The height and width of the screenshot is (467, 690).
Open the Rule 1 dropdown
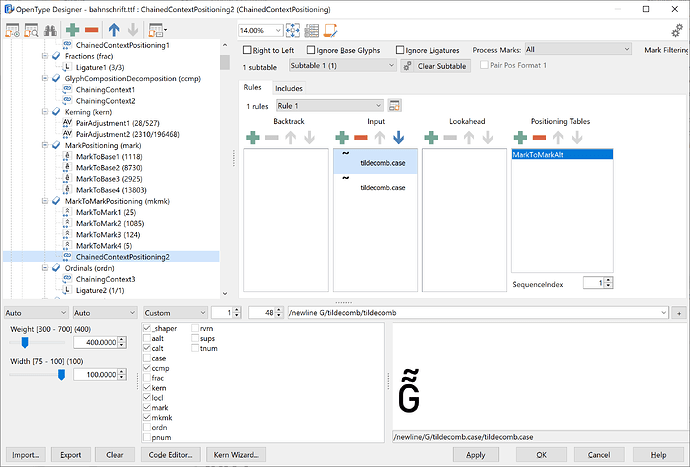pos(329,105)
